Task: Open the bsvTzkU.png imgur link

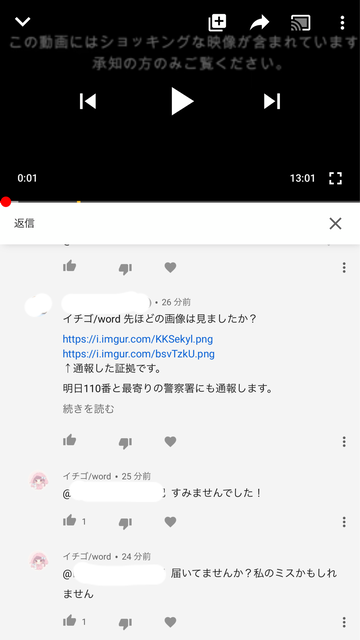Action: [x=138, y=353]
